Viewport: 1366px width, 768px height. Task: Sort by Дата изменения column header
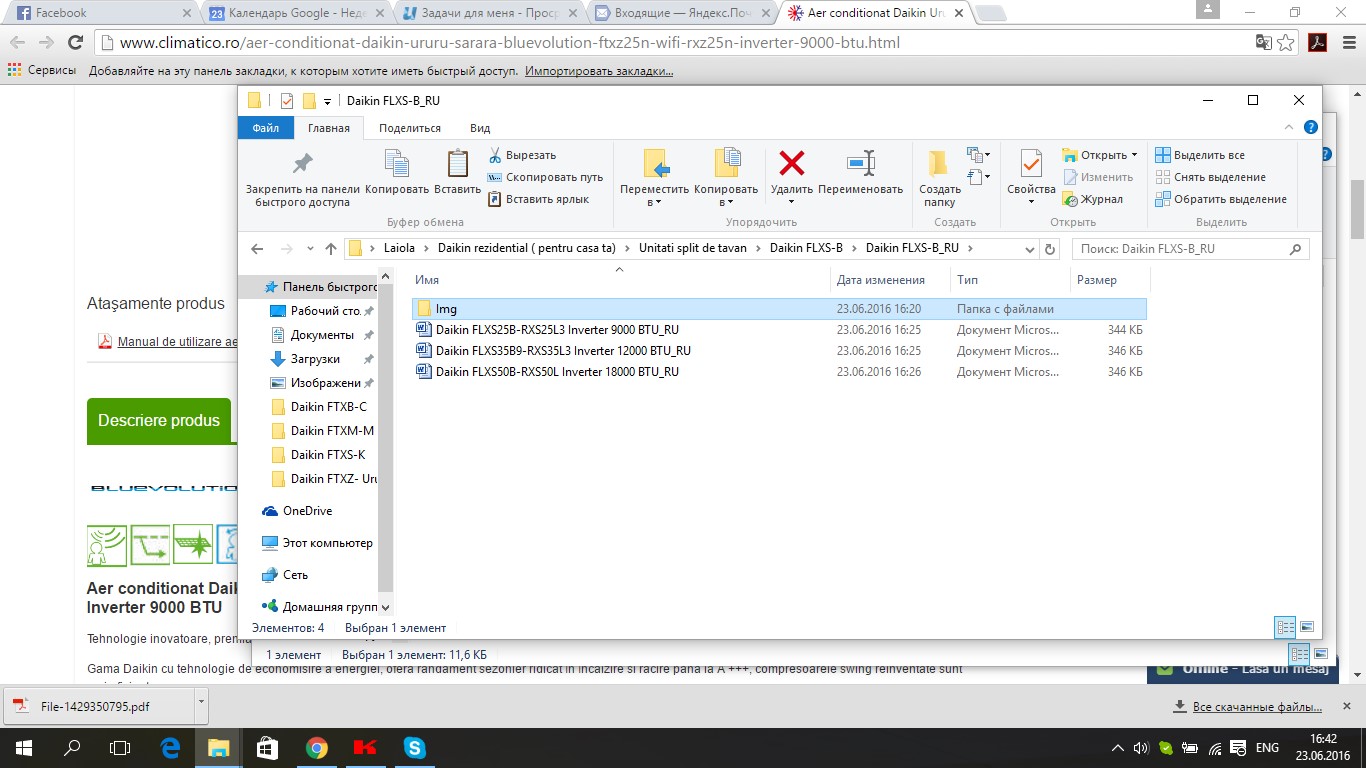[880, 280]
